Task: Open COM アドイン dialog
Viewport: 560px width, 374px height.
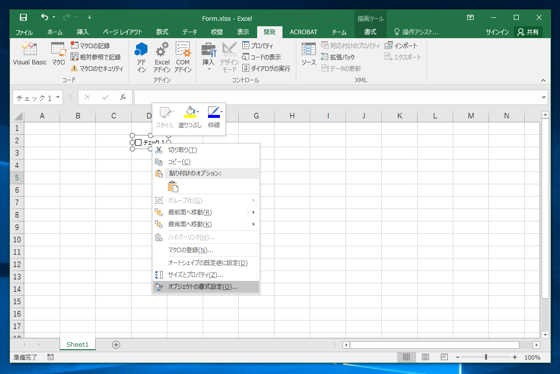Action: coord(183,56)
